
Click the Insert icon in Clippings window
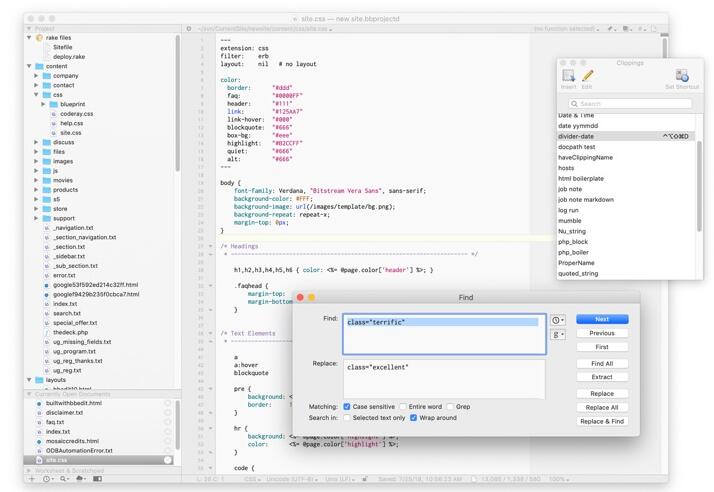pyautogui.click(x=568, y=76)
